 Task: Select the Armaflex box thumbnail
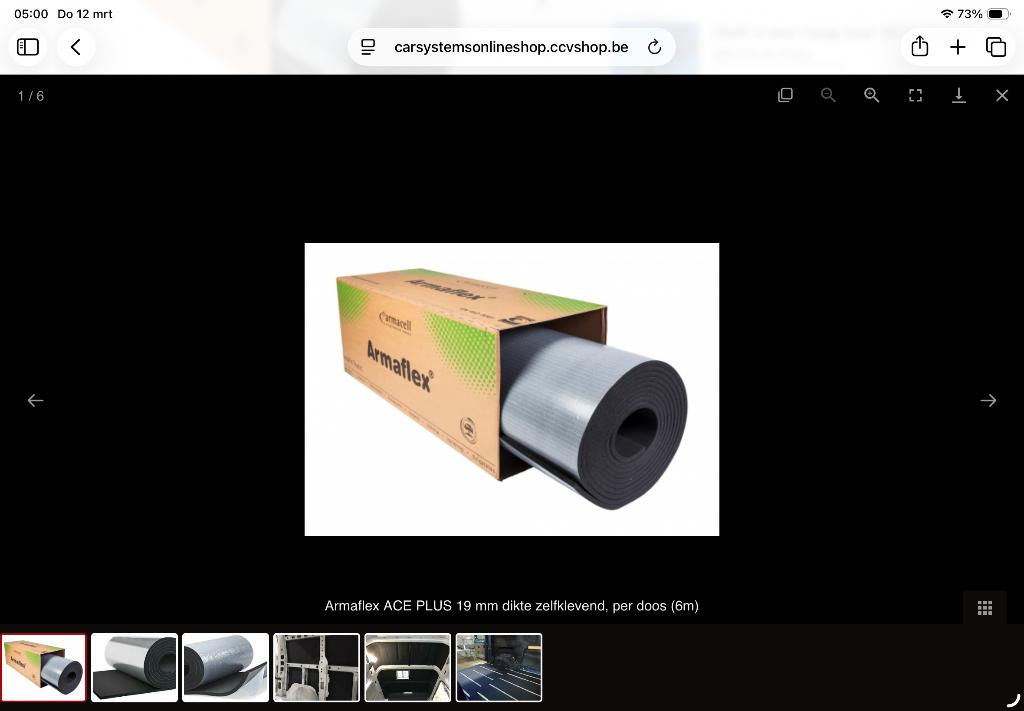click(44, 667)
